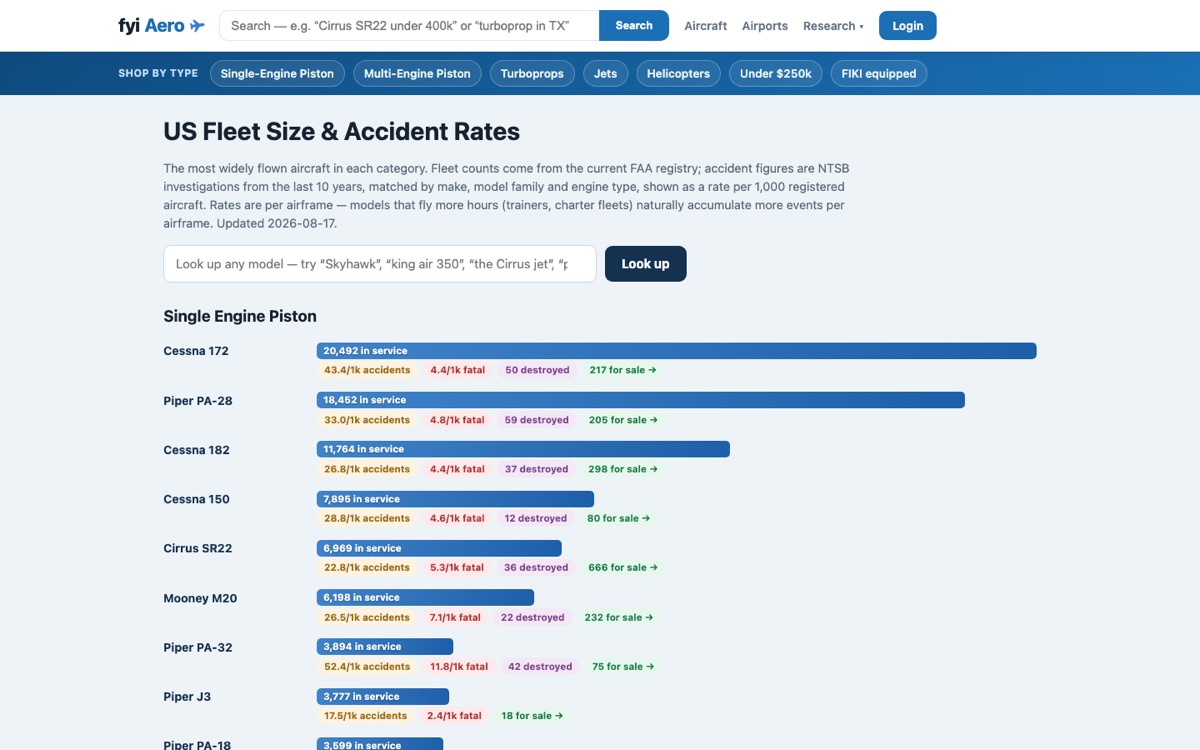Viewport: 1200px width, 750px height.
Task: Choose the Under $250k filter pill
Action: click(x=776, y=73)
